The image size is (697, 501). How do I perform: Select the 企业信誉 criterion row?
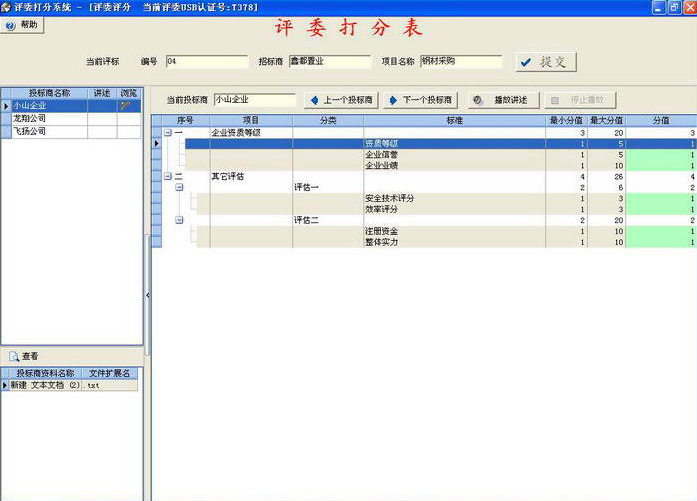(x=441, y=155)
